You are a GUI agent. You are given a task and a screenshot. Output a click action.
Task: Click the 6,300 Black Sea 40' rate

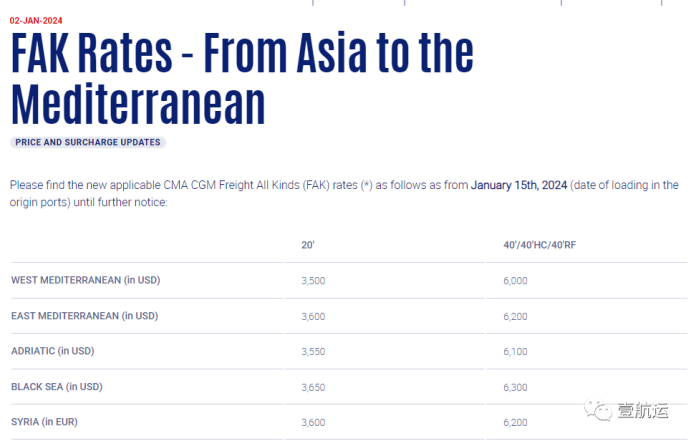click(x=516, y=387)
